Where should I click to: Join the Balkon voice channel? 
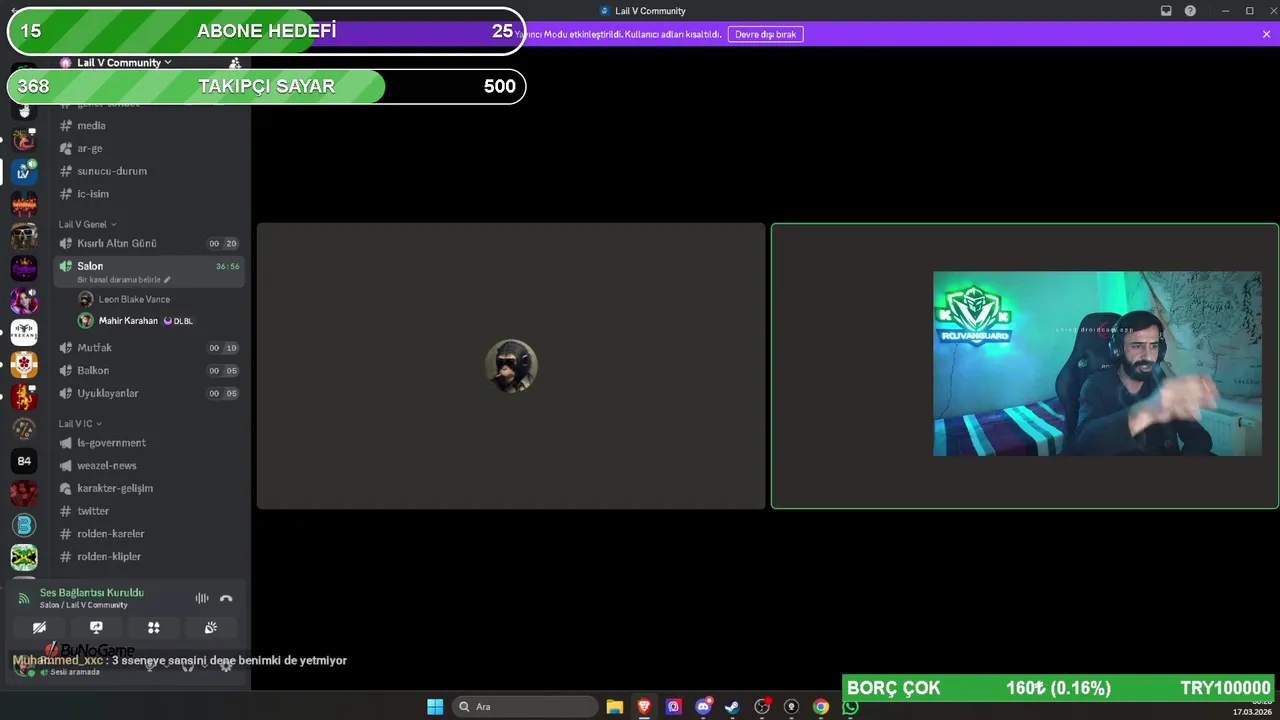[148, 371]
